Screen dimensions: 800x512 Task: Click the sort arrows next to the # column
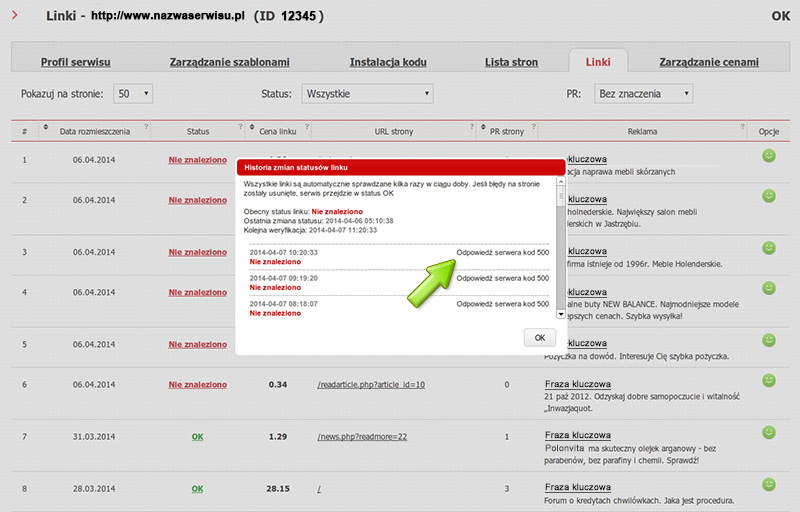pyautogui.click(x=45, y=130)
